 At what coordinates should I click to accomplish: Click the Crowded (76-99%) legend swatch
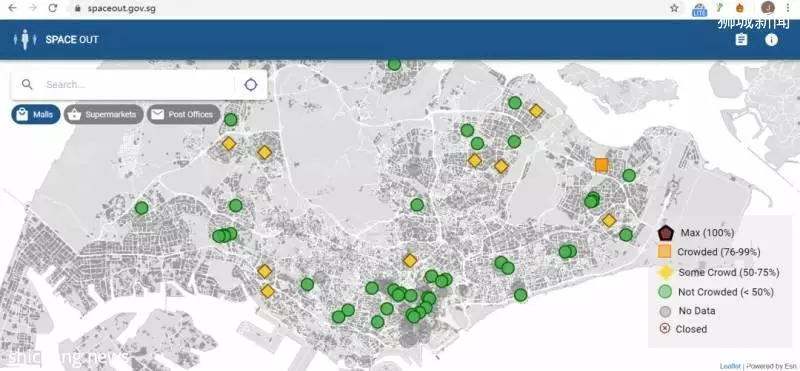(x=664, y=252)
